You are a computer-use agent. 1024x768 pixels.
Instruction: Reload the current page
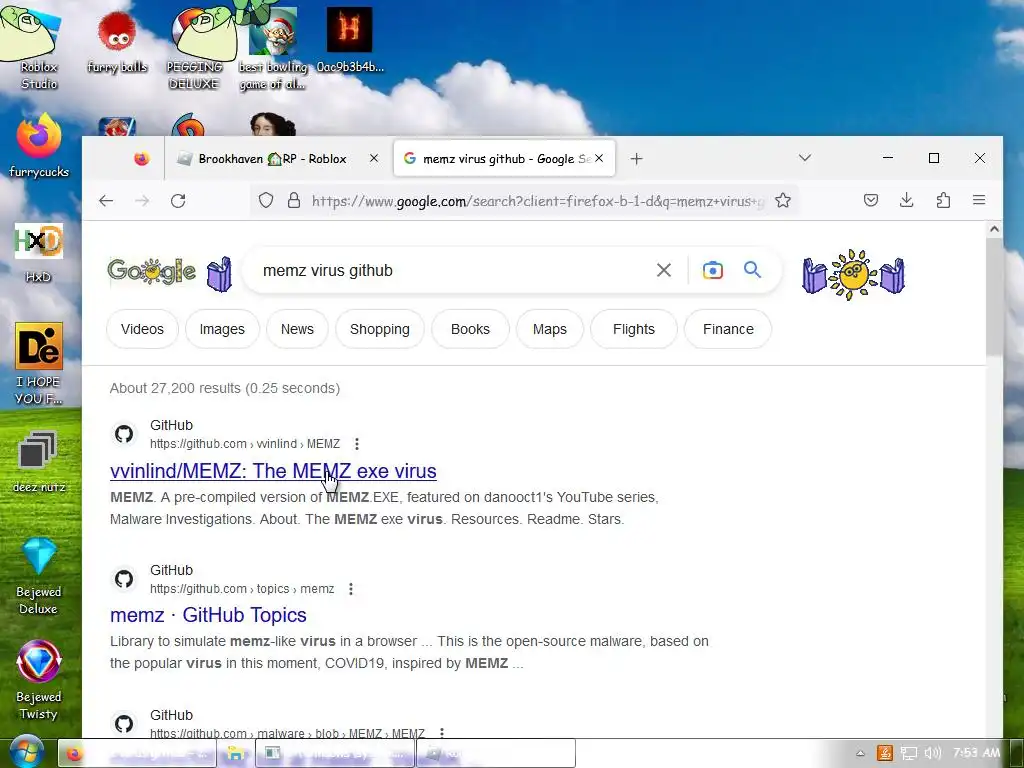pos(178,200)
